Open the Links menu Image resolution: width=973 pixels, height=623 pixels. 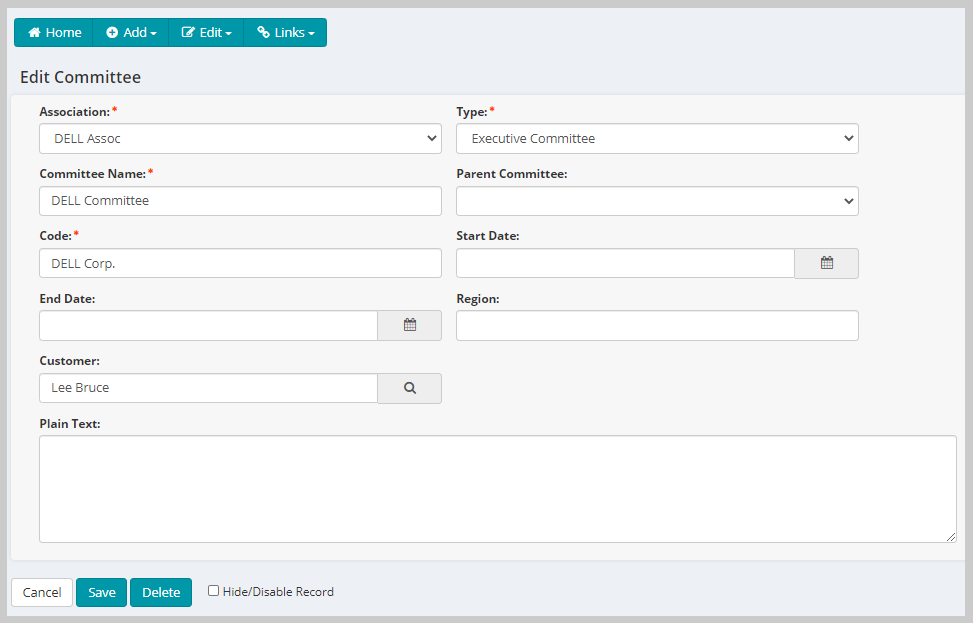pos(285,32)
